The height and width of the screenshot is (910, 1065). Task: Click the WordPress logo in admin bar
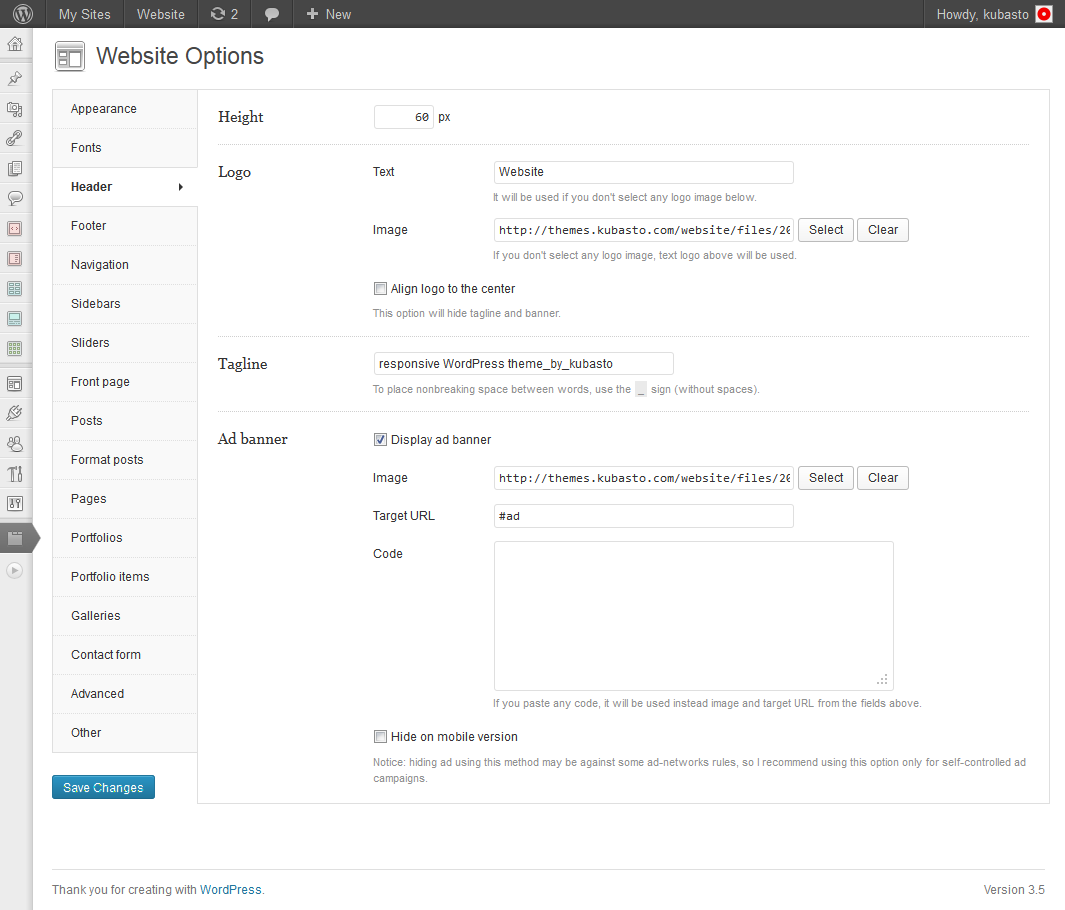click(x=22, y=14)
